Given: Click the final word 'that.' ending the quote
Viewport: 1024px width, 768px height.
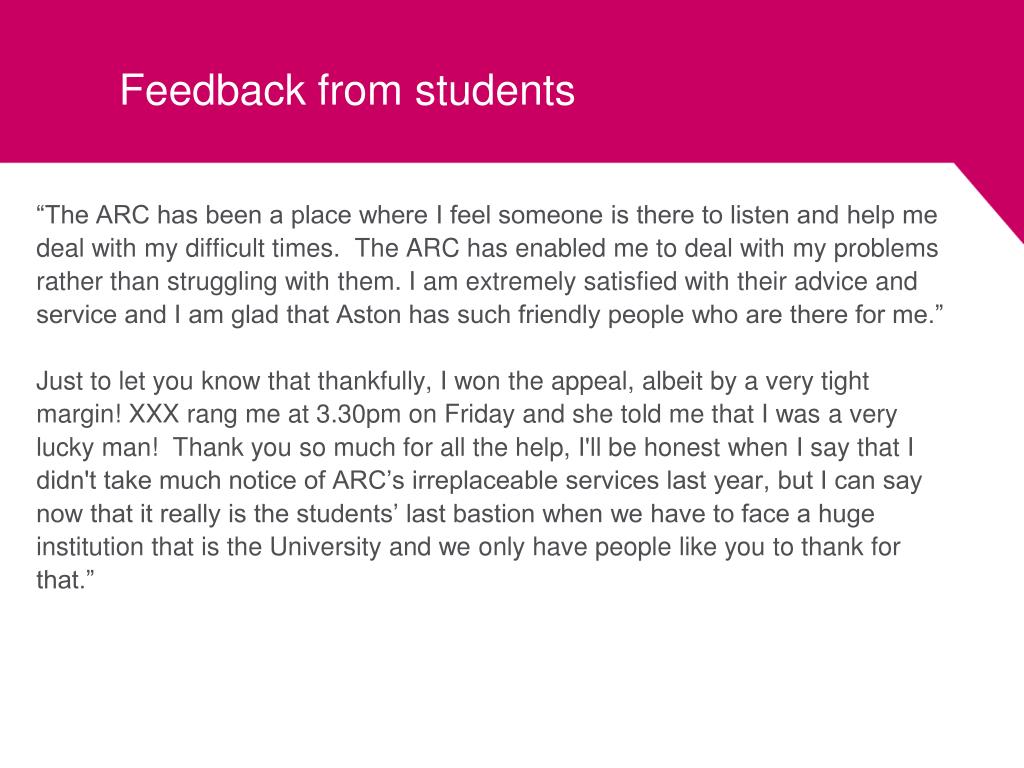Looking at the screenshot, I should pyautogui.click(x=65, y=580).
